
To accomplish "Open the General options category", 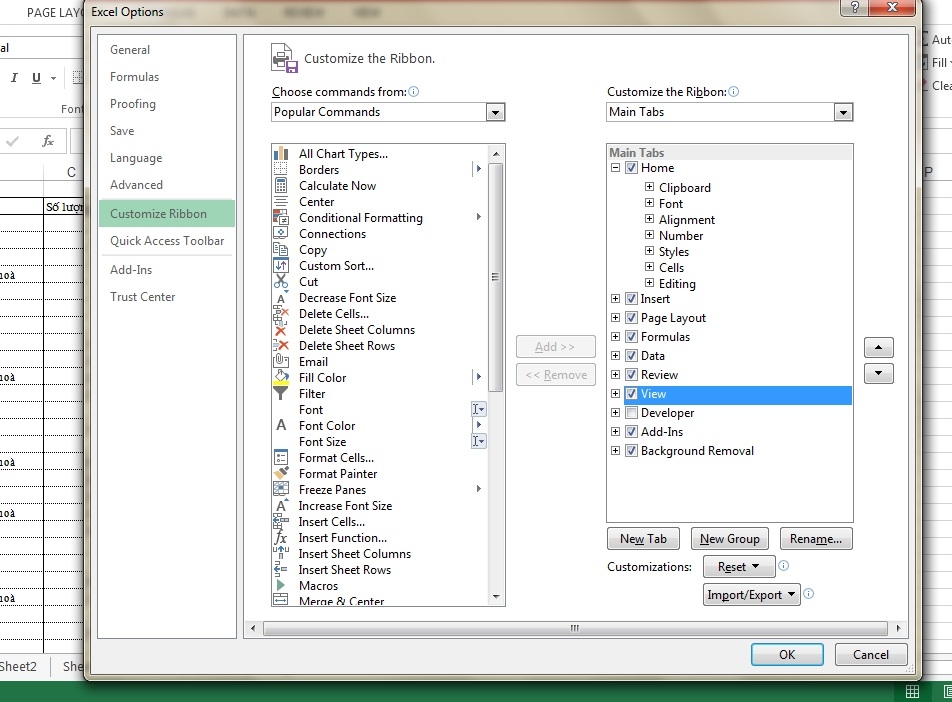I will pyautogui.click(x=130, y=50).
